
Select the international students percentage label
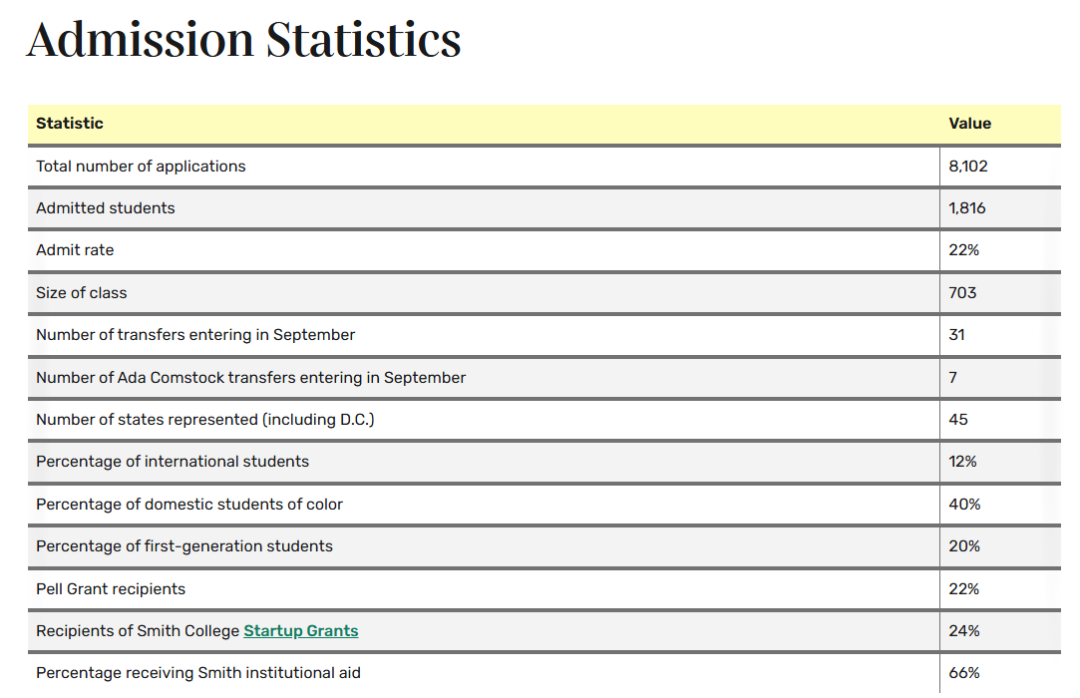click(172, 462)
